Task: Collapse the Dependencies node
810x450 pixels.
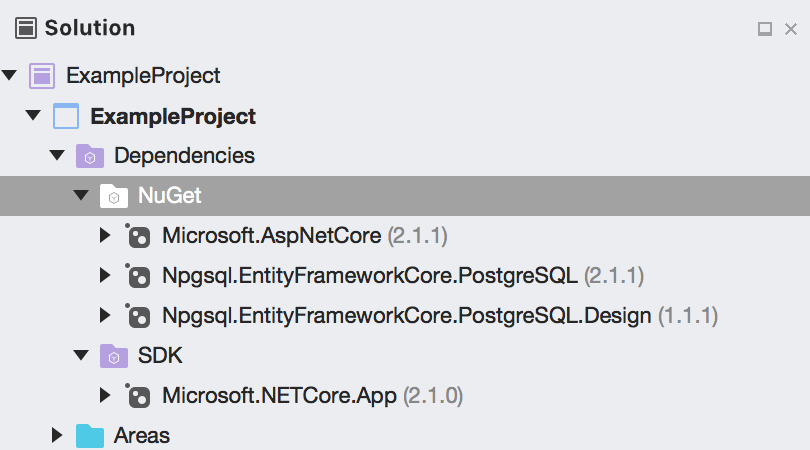Action: point(57,155)
